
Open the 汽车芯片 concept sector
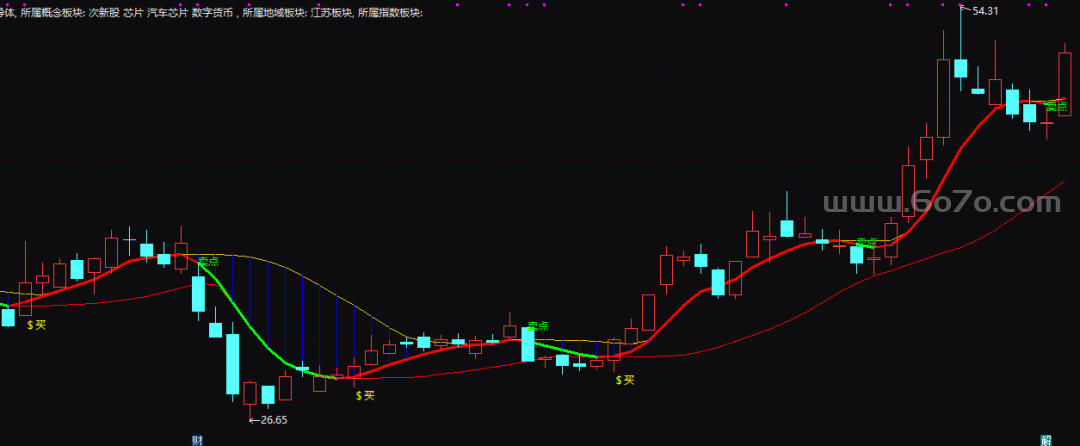pos(167,13)
